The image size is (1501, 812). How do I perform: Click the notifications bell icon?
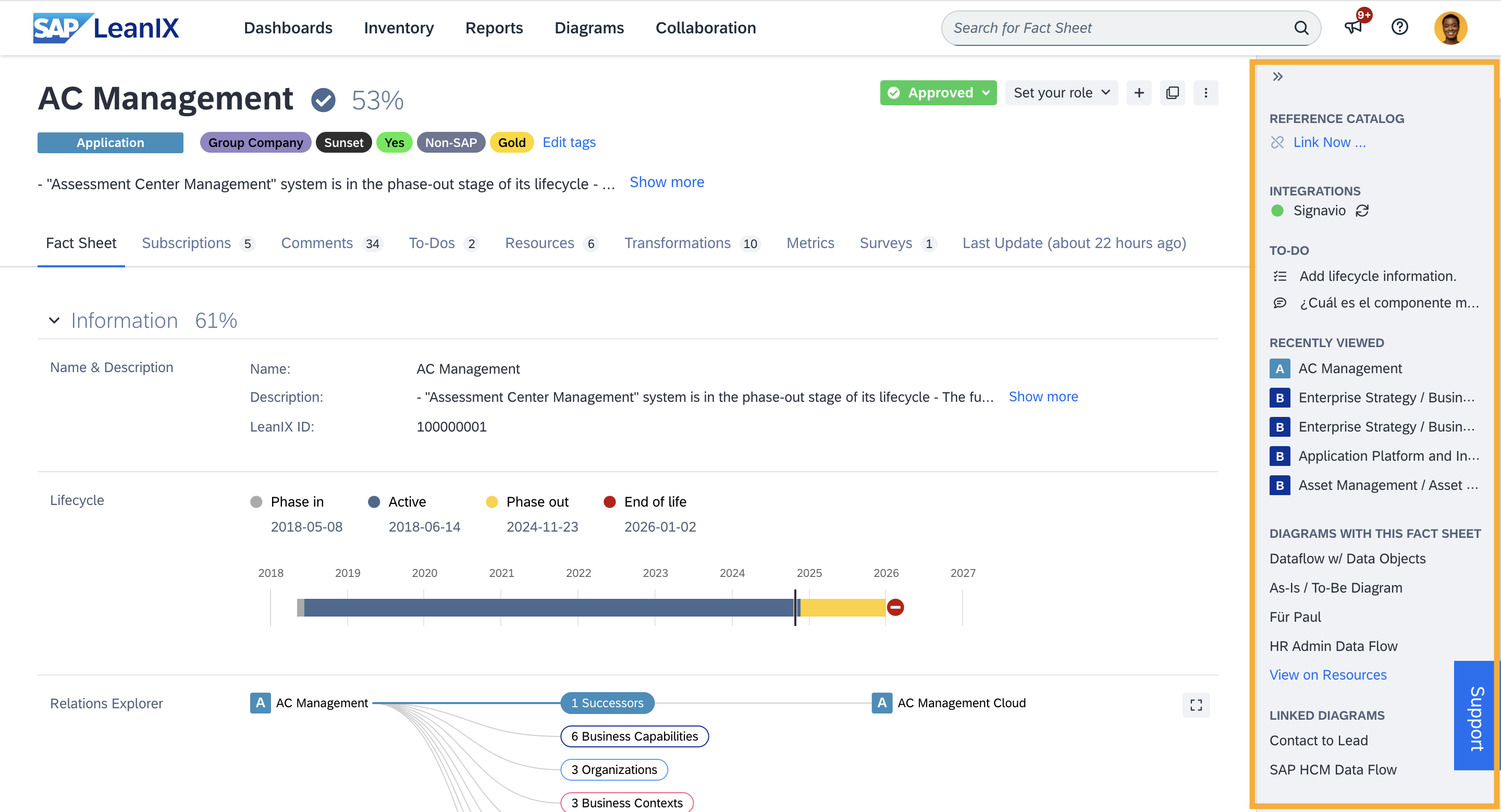pos(1354,27)
